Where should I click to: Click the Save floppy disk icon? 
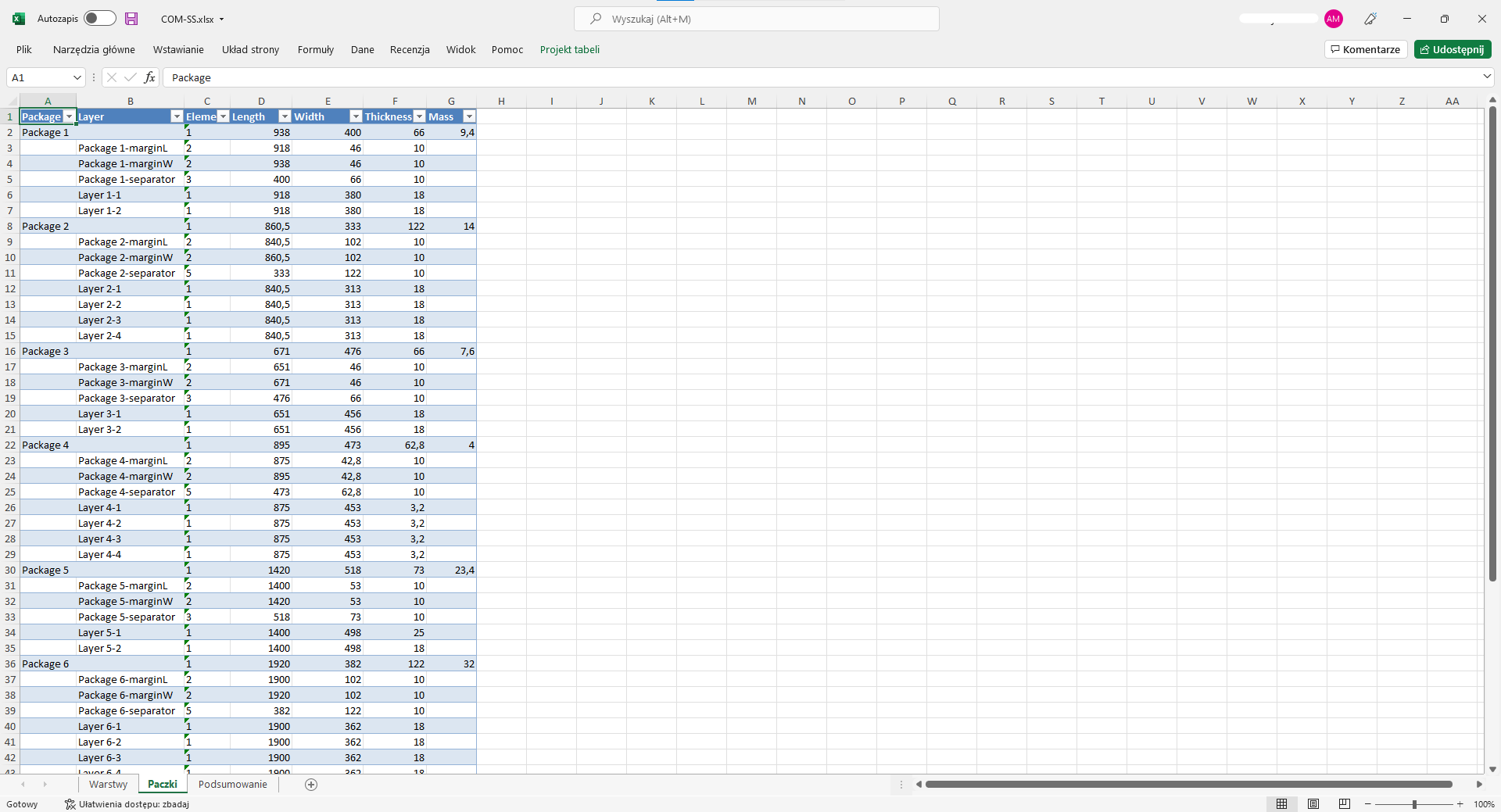click(x=131, y=19)
